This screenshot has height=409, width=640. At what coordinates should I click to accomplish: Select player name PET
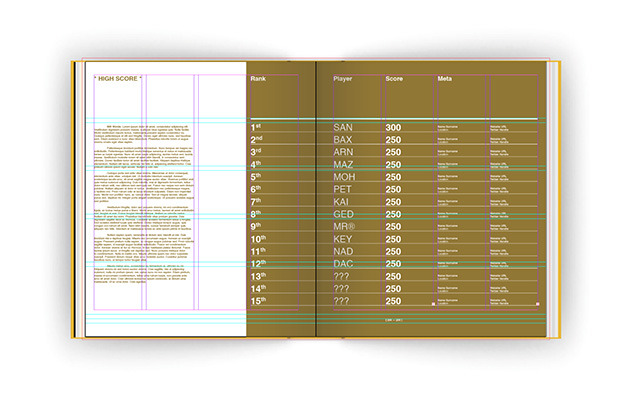[x=342, y=189]
